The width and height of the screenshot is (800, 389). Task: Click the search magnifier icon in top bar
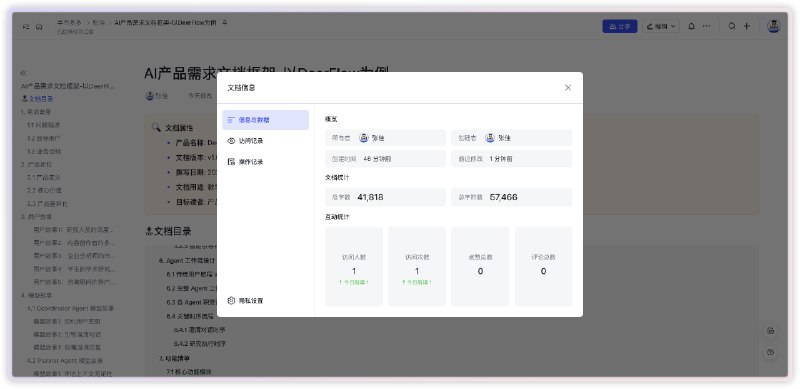click(732, 27)
